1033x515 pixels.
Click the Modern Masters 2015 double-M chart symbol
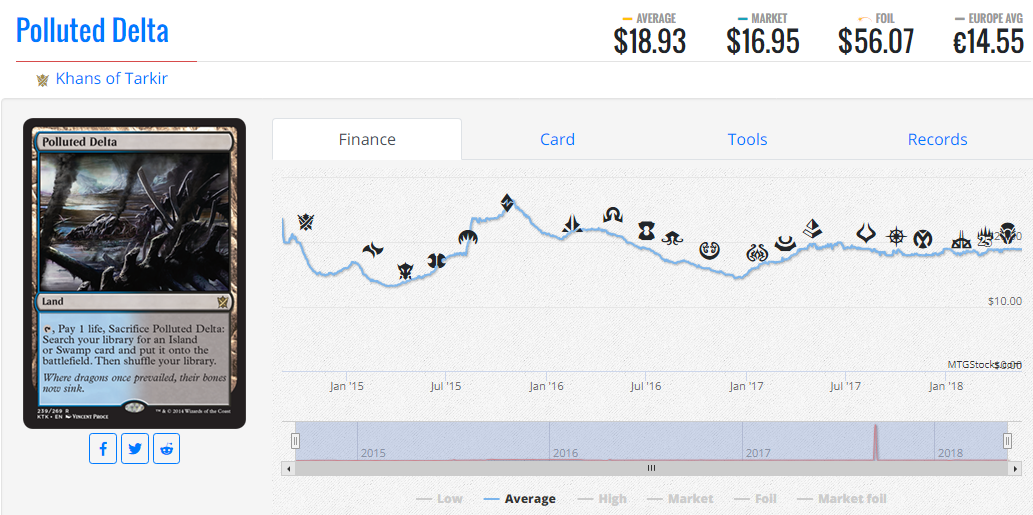click(x=436, y=261)
